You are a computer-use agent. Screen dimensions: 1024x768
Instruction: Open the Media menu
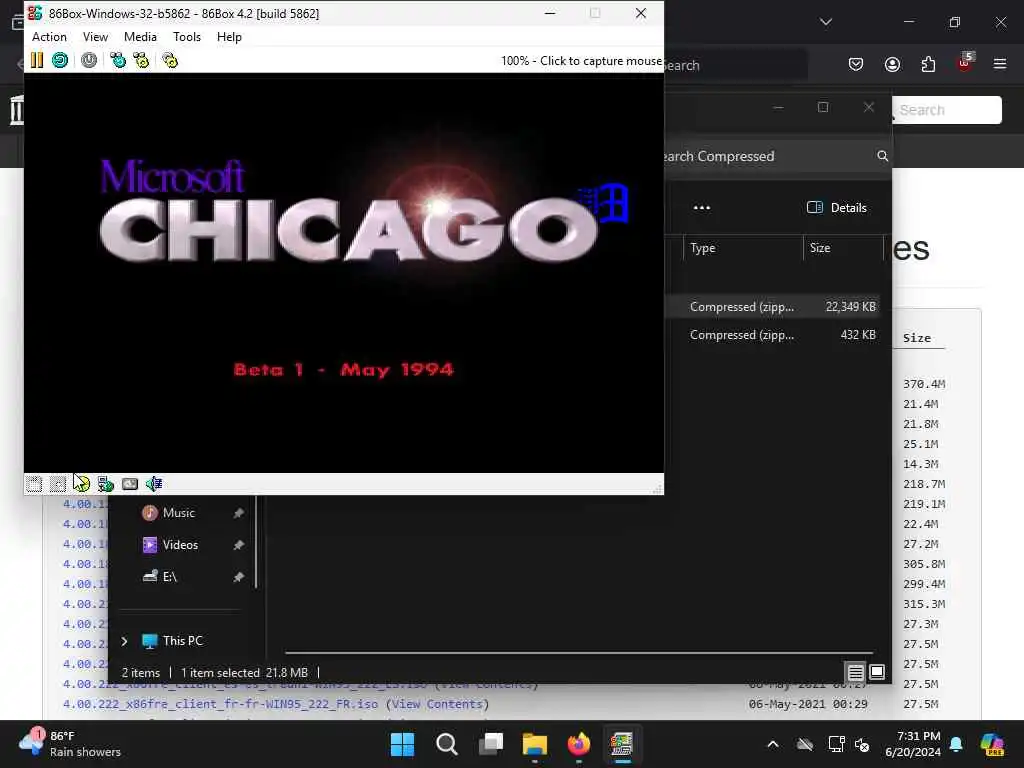pos(140,37)
